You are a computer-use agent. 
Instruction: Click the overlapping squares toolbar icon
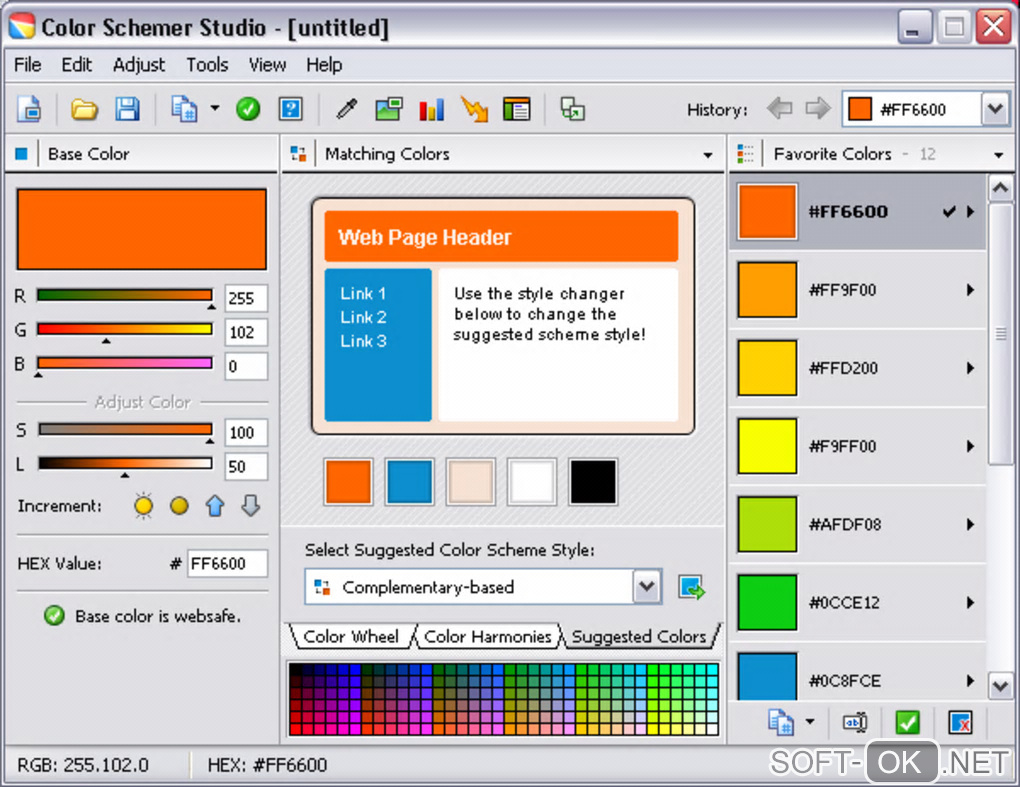(x=572, y=109)
